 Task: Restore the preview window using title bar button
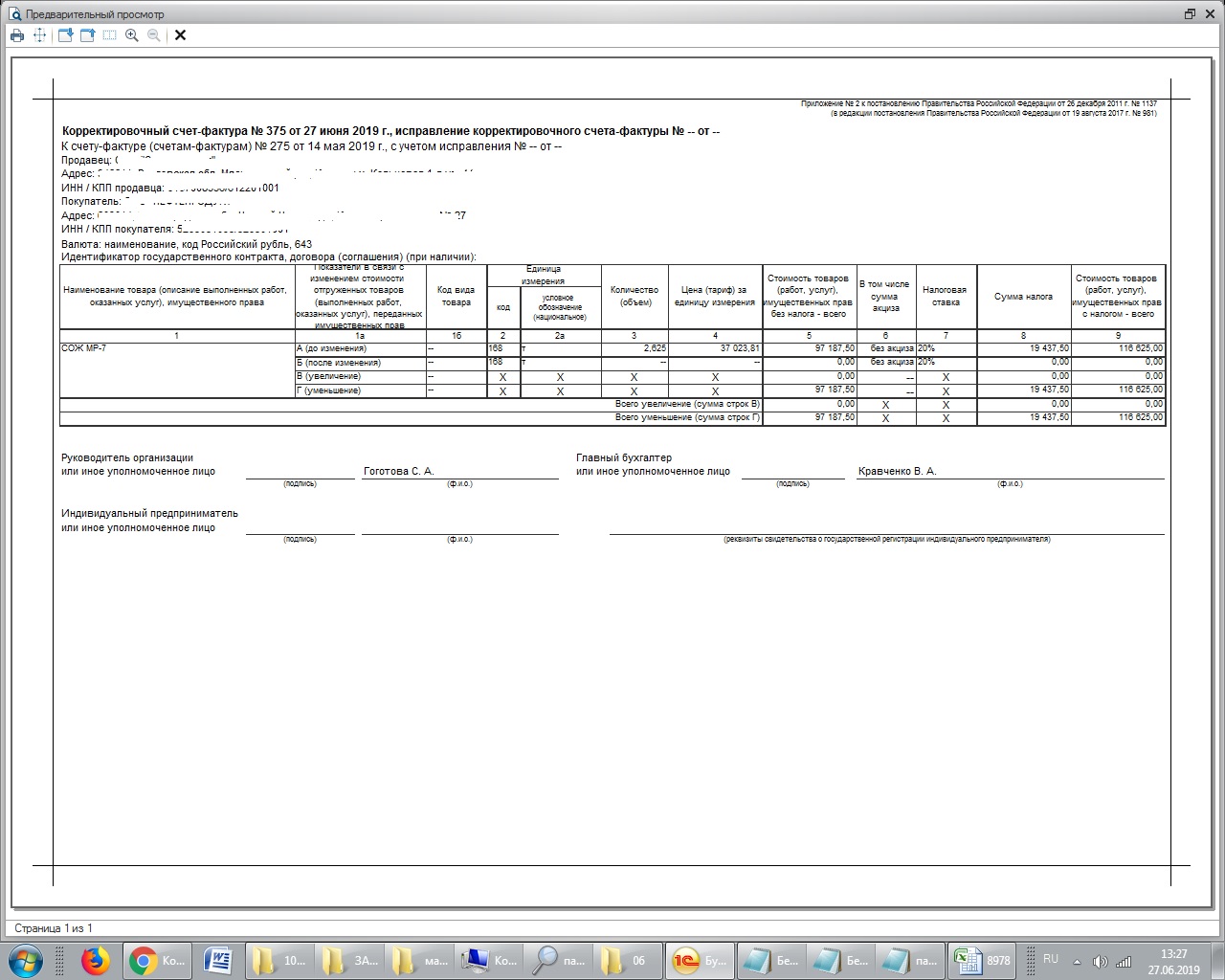(1190, 13)
